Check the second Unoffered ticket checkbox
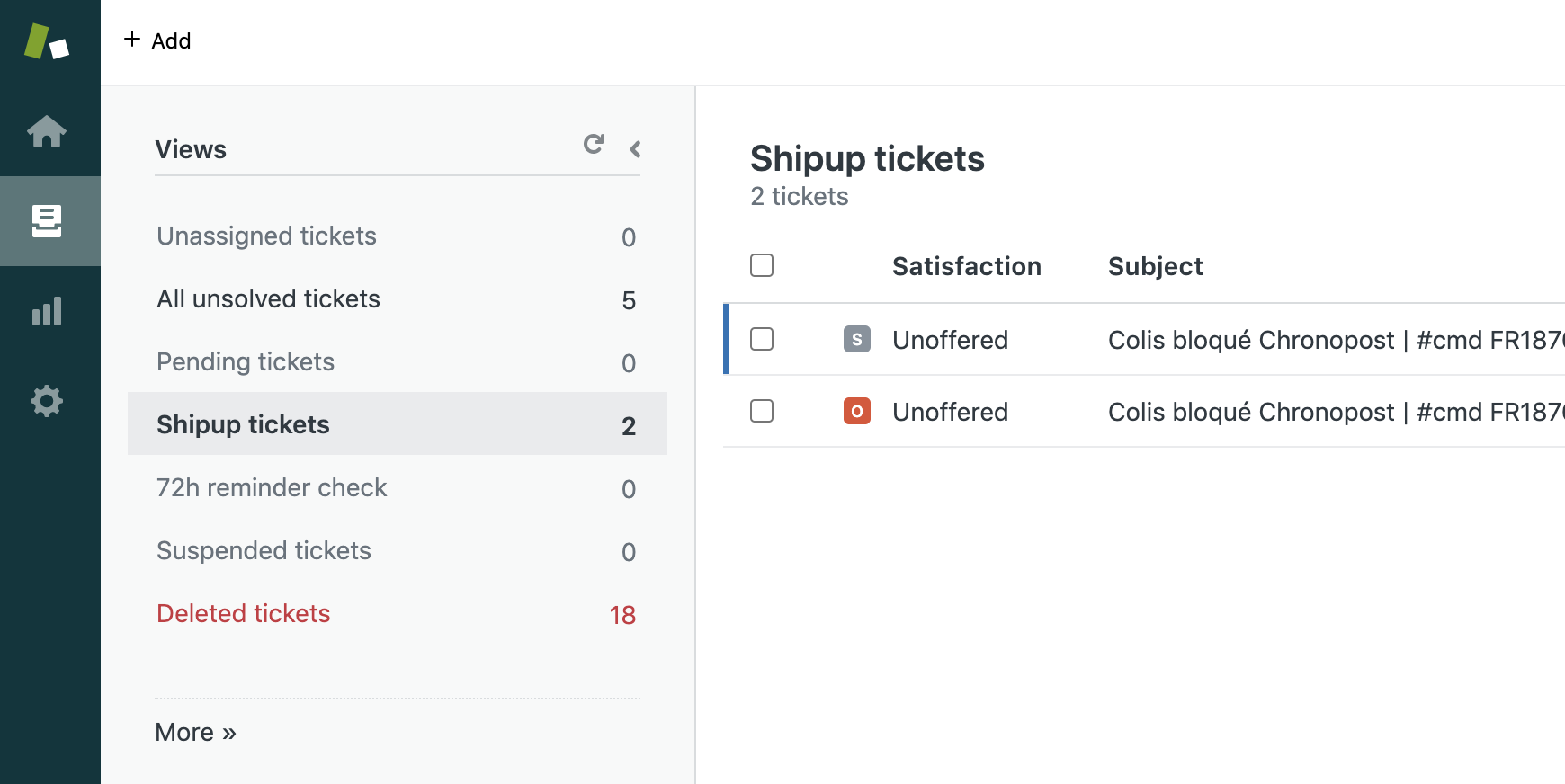This screenshot has height=784, width=1565. coord(762,411)
